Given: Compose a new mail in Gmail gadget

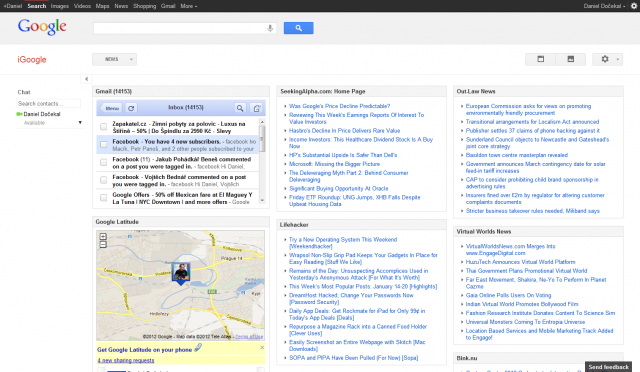Looking at the screenshot, I should click(256, 108).
